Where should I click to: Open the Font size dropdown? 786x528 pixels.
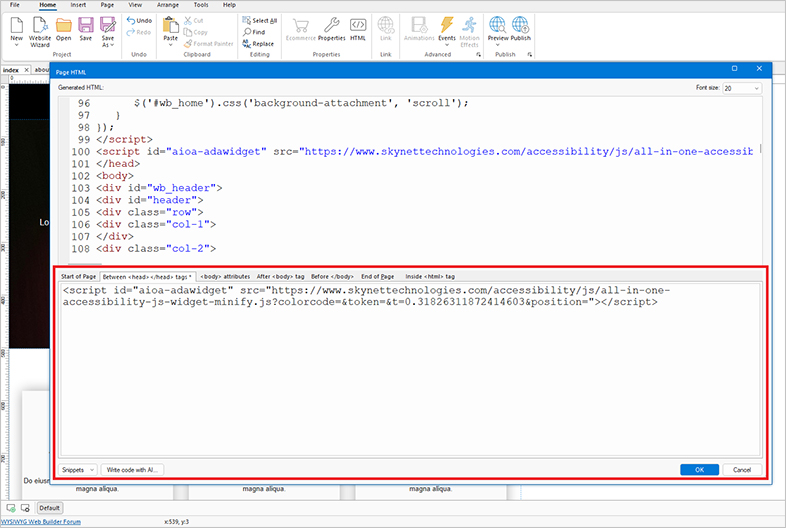coord(742,88)
